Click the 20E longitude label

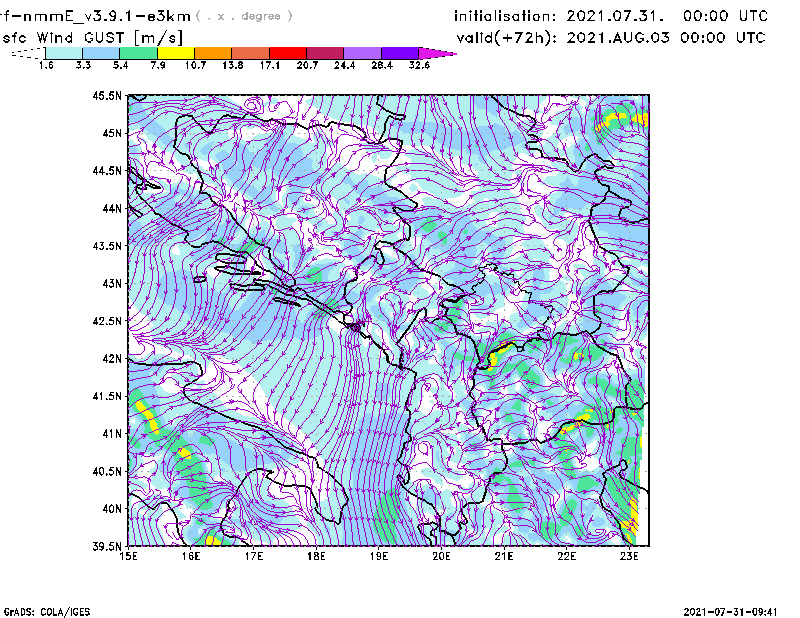441,556
